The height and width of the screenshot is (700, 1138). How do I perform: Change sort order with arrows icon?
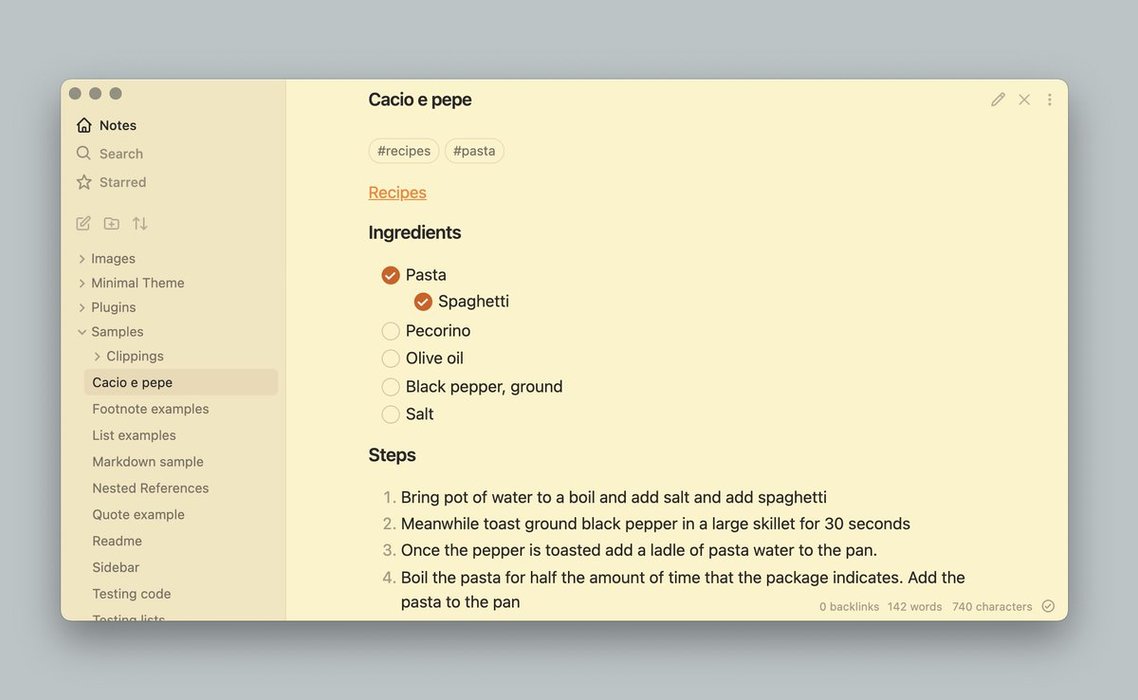click(140, 224)
